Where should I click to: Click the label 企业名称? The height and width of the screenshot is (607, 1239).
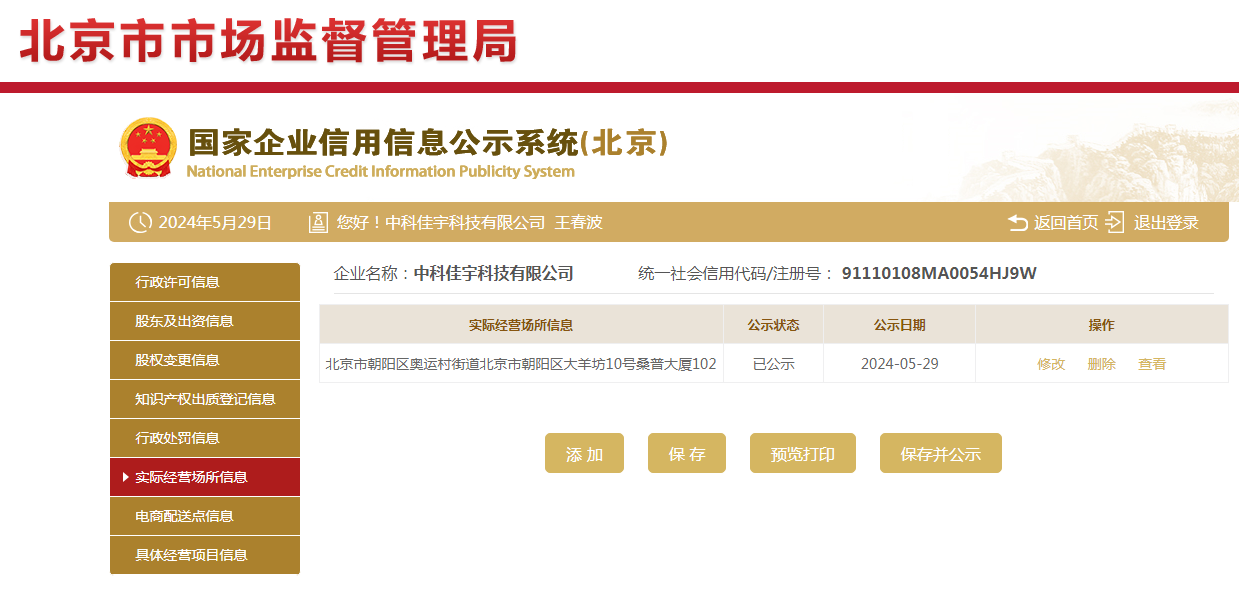coord(372,273)
